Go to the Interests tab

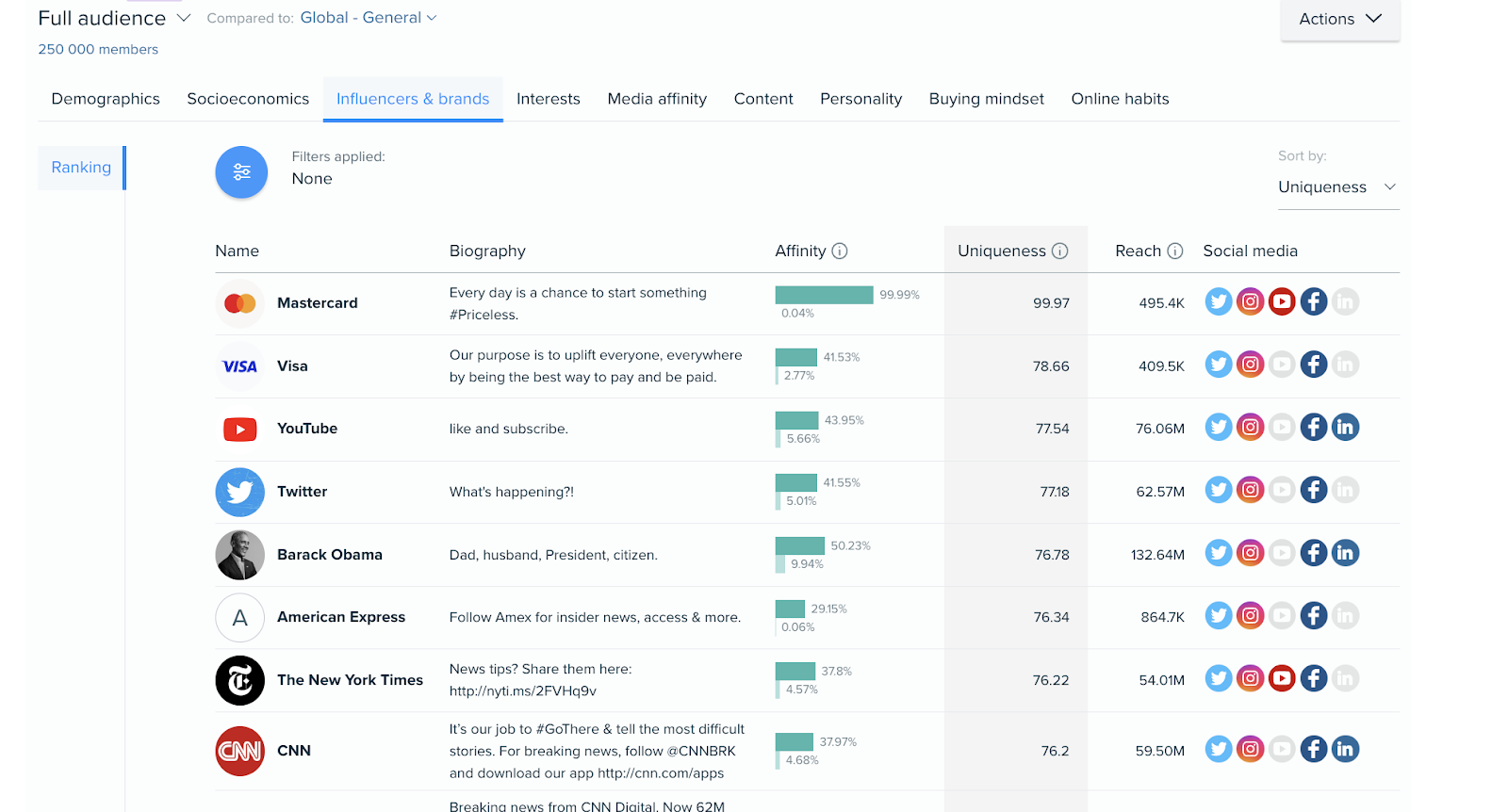[549, 99]
